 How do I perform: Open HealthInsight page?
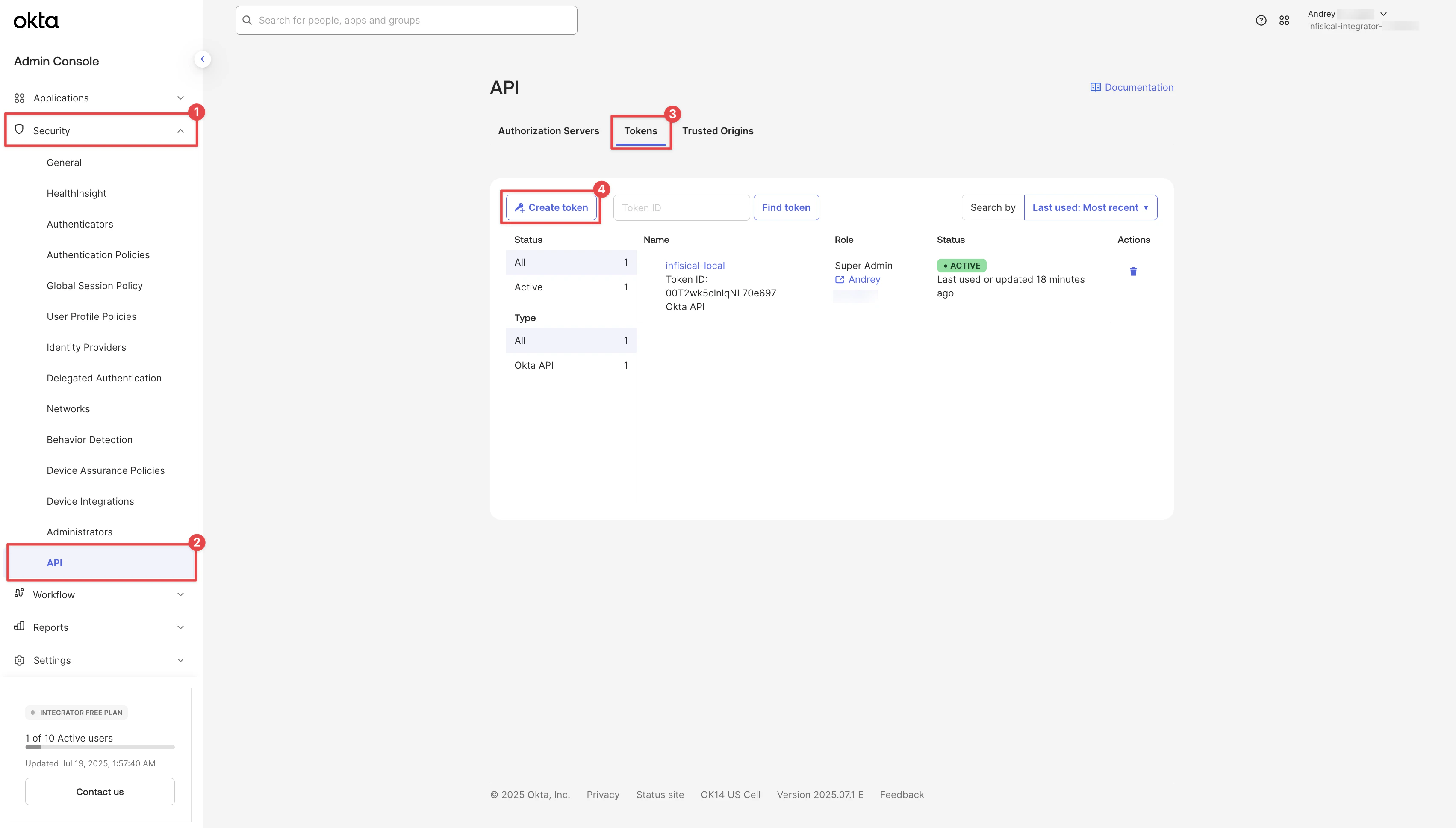[77, 193]
